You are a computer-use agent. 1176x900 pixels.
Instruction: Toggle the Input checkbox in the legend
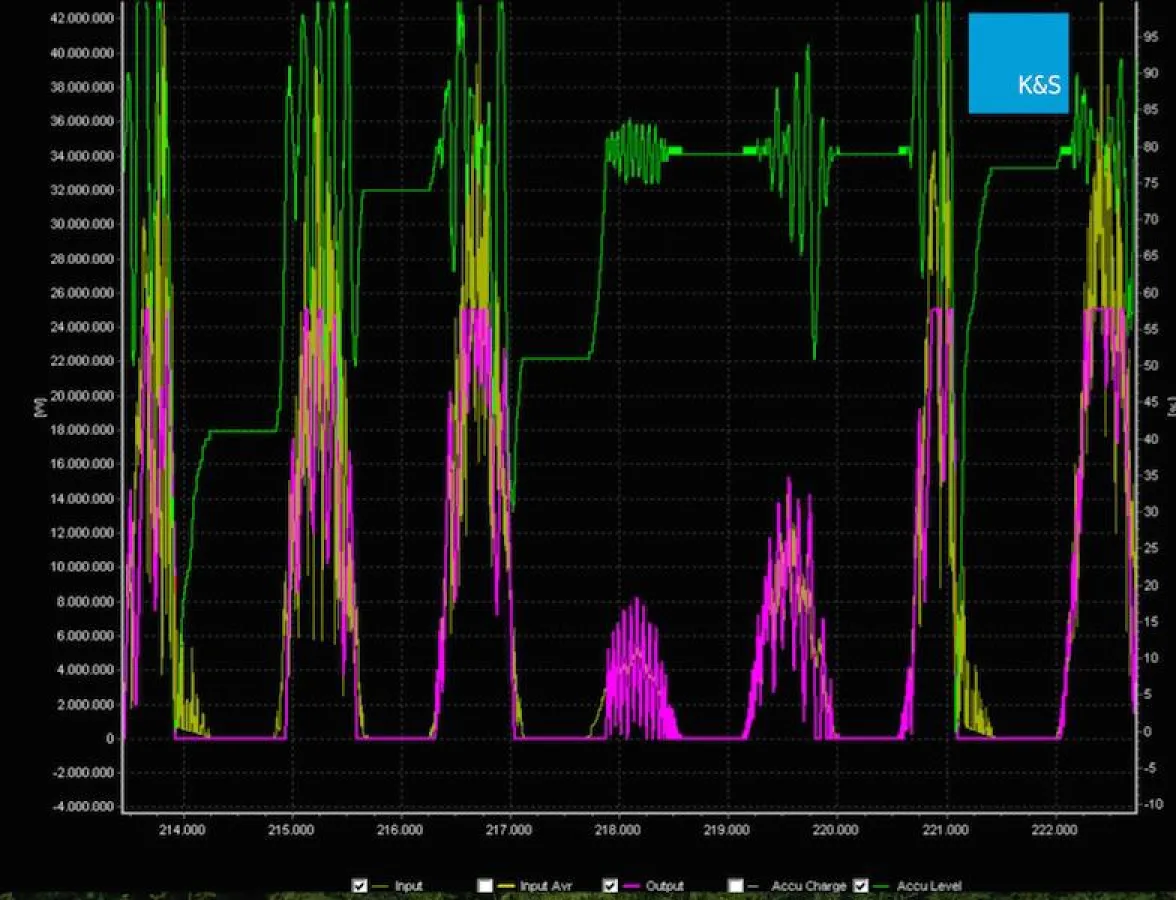[360, 885]
